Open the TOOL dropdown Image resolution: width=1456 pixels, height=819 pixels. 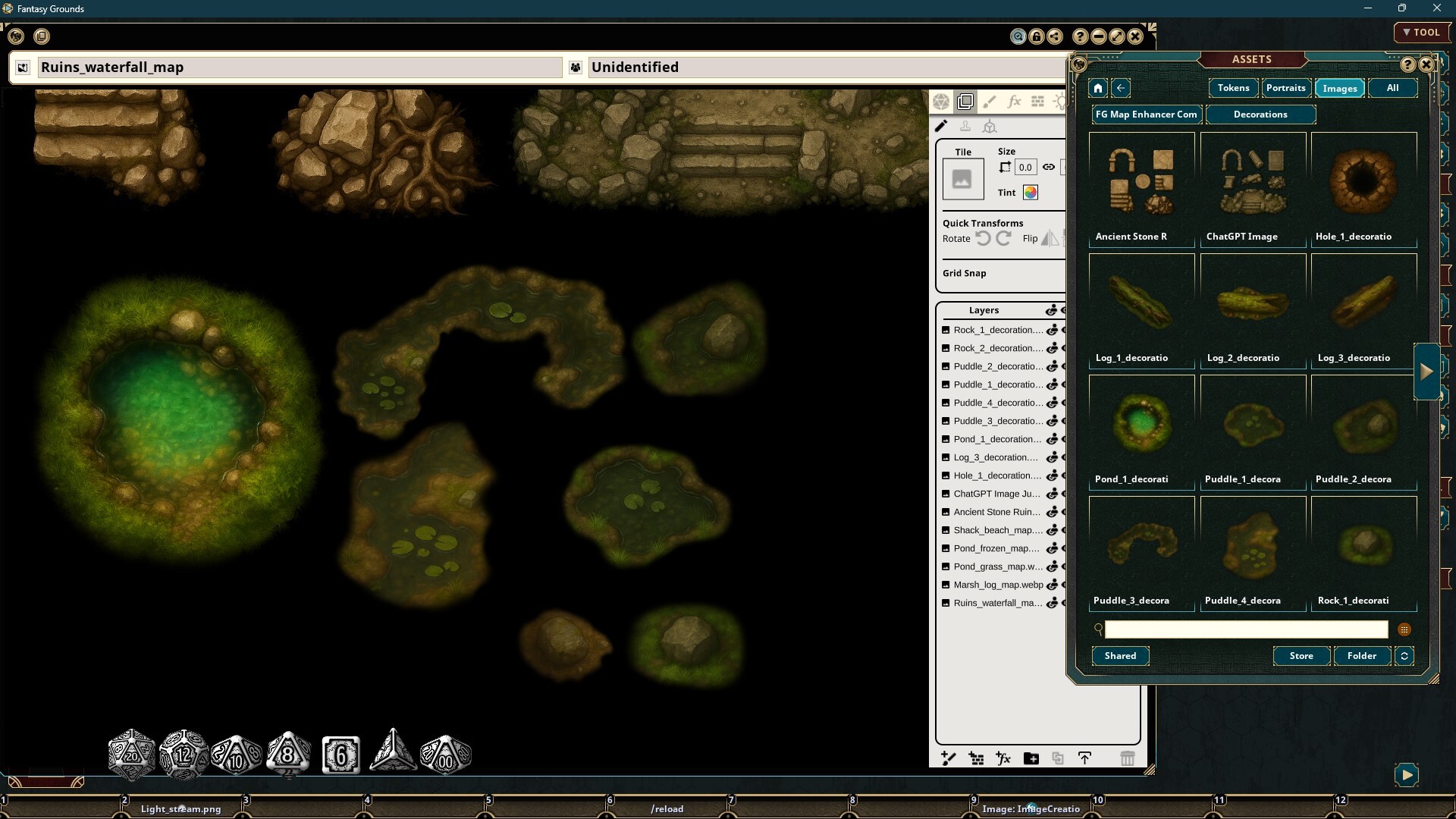pyautogui.click(x=1422, y=33)
